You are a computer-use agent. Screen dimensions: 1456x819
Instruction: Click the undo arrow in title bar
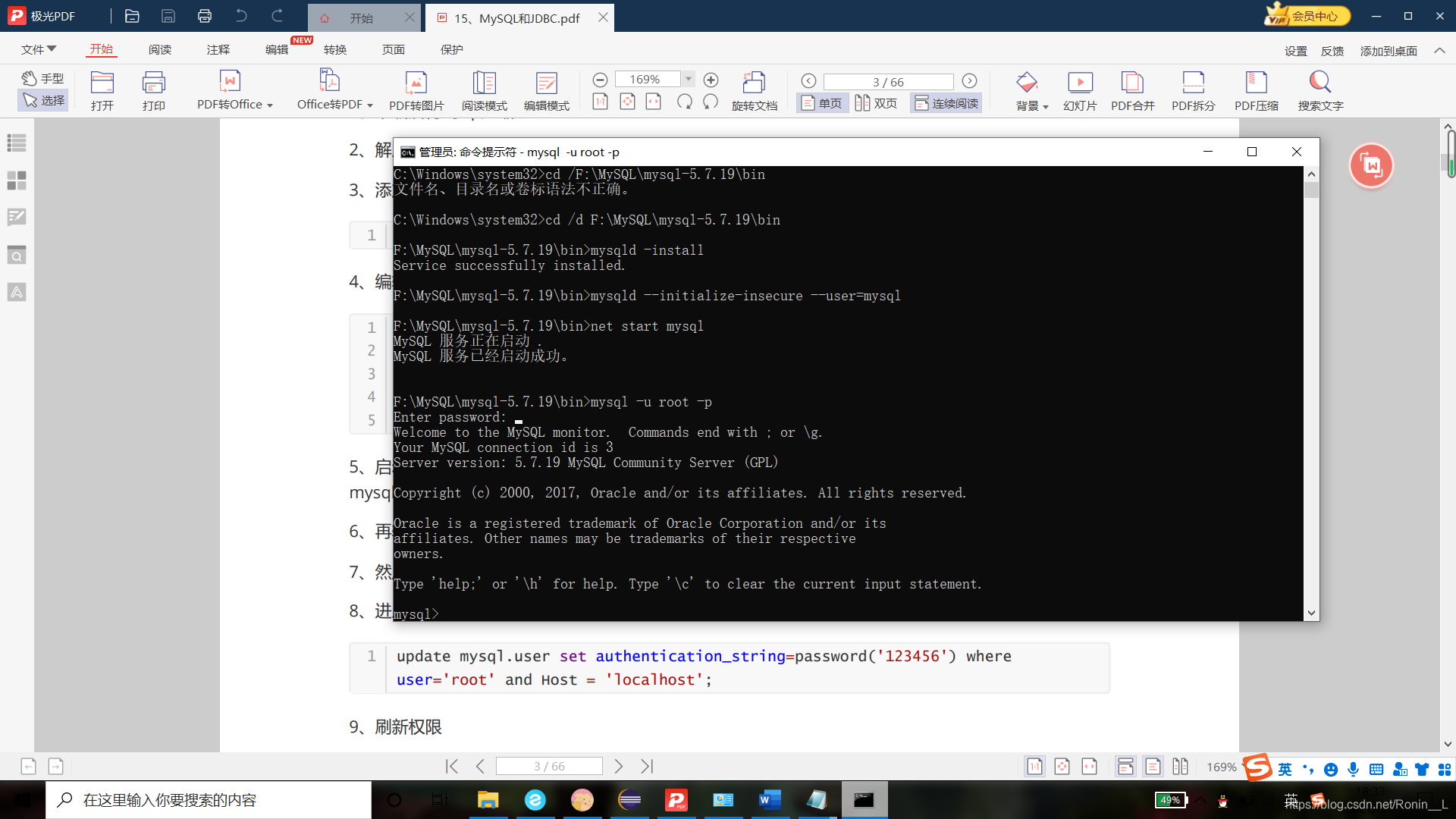coord(241,16)
